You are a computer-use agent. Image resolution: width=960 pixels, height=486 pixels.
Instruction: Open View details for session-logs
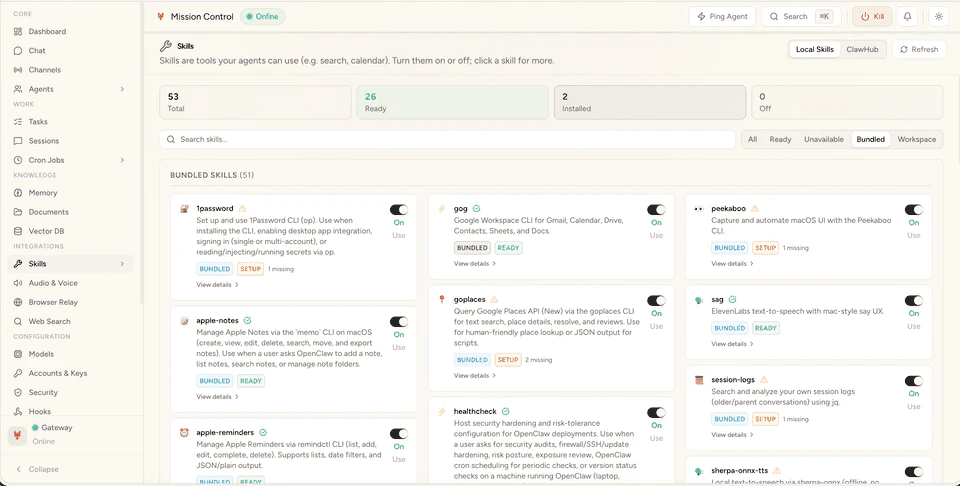pyautogui.click(x=732, y=435)
